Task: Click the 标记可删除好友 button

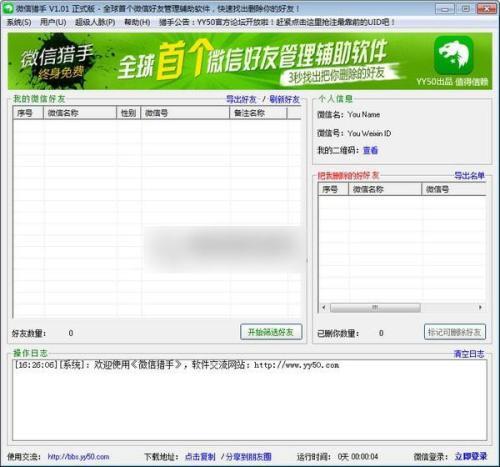Action: (455, 332)
